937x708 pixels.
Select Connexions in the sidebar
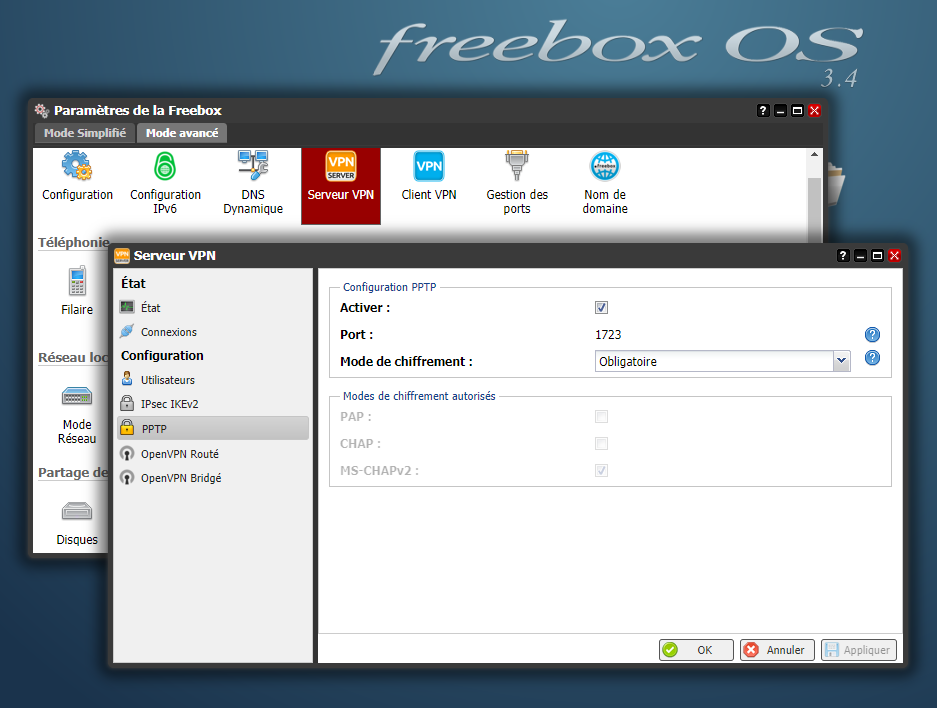213,332
